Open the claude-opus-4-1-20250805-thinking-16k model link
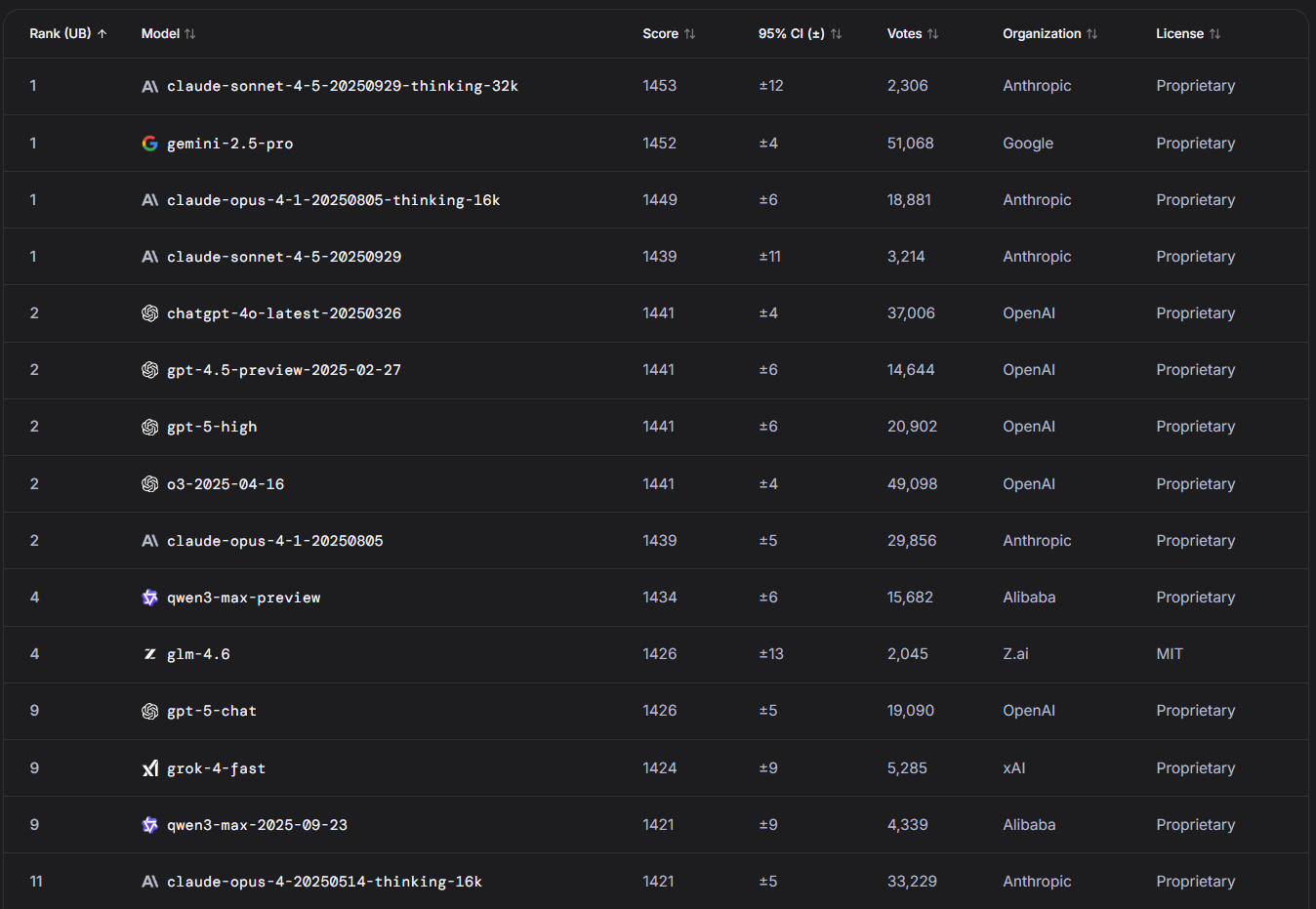This screenshot has width=1316, height=909. click(x=334, y=200)
